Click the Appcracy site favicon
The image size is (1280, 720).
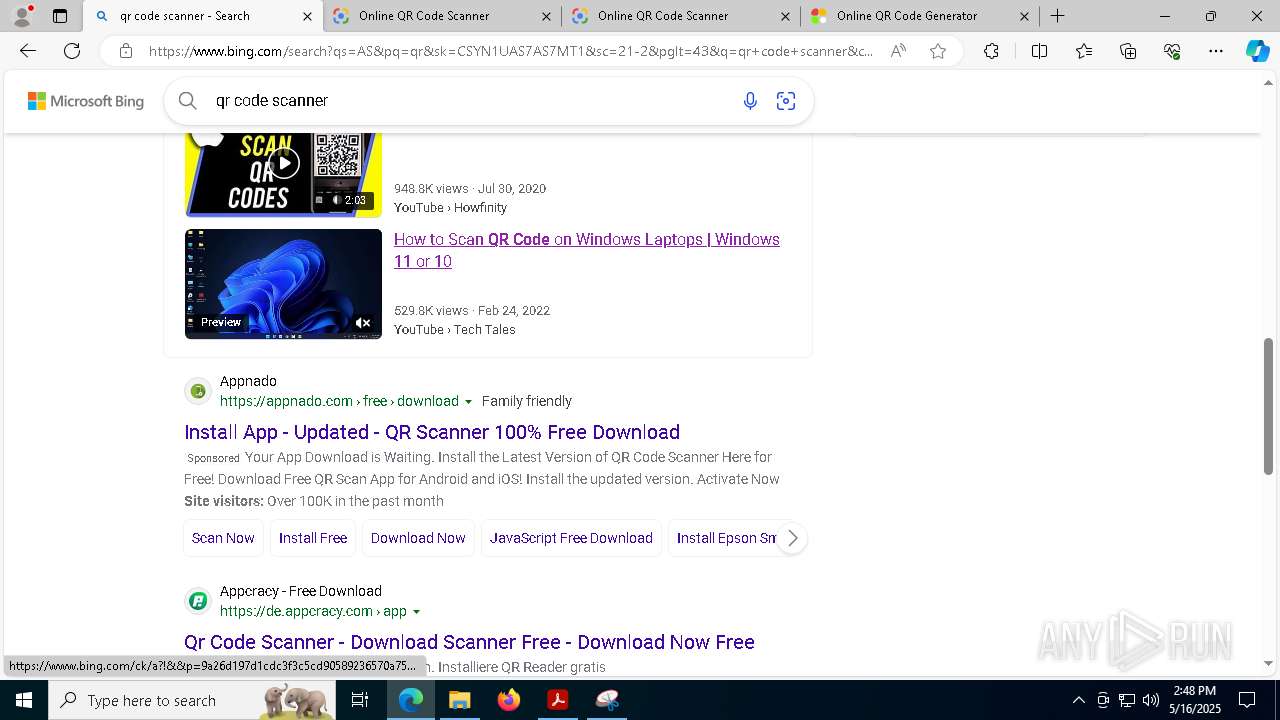click(198, 601)
